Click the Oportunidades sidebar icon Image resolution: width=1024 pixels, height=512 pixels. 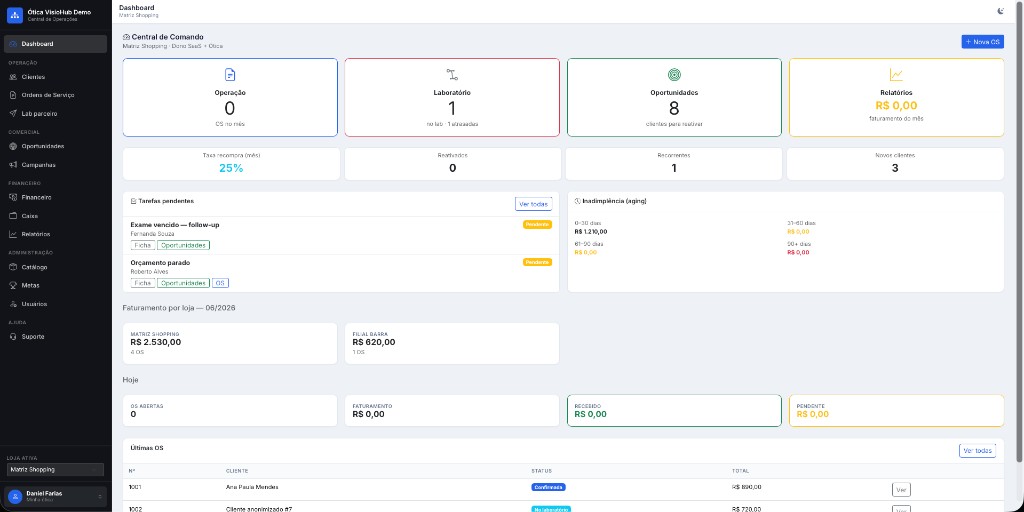13,146
